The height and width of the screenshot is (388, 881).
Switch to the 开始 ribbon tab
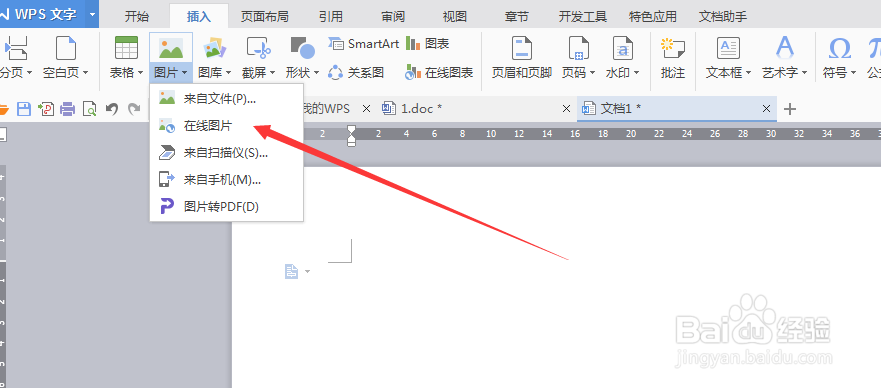coord(137,16)
